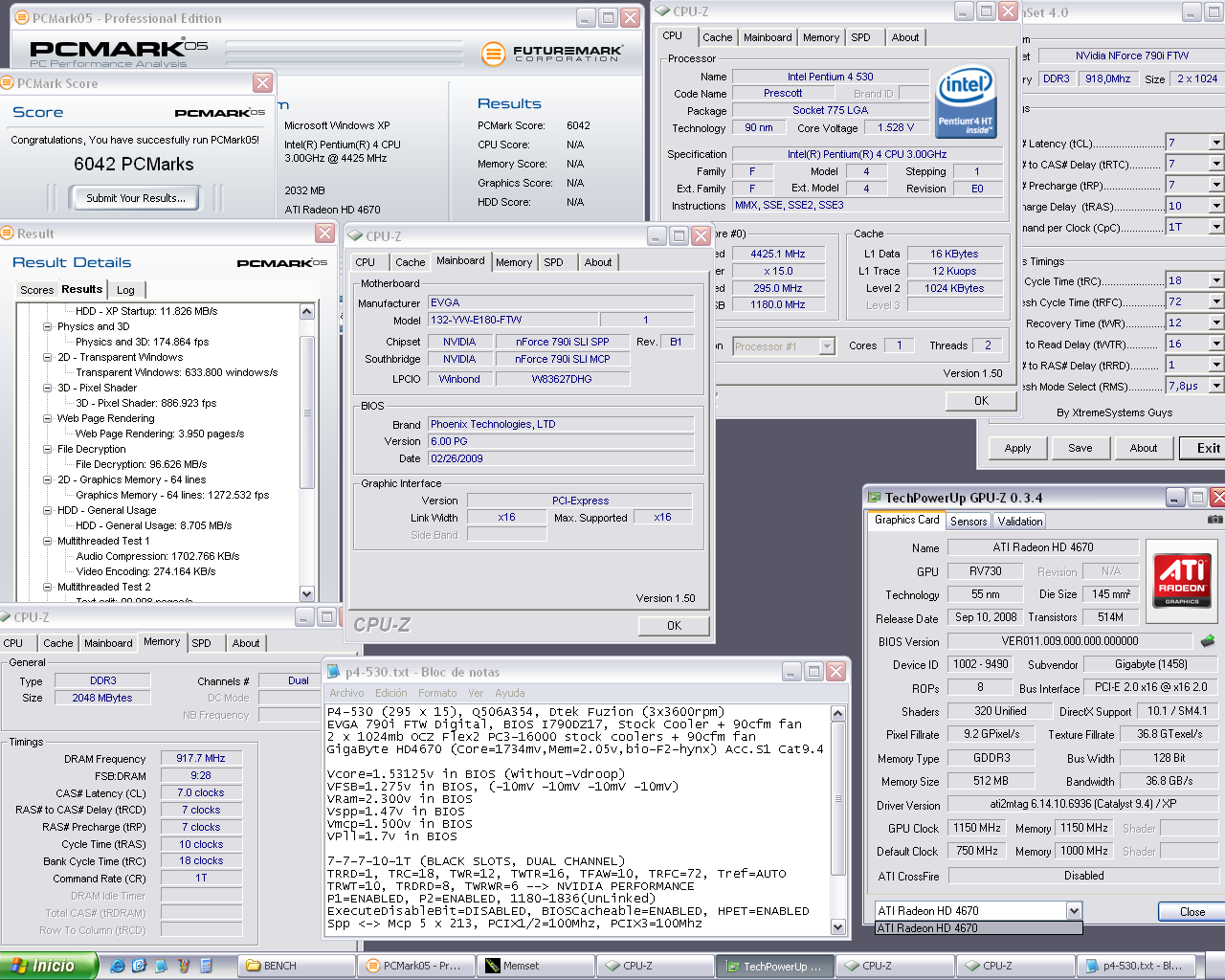1225x980 pixels.
Task: Click the Inicio start button
Action: pyautogui.click(x=49, y=966)
